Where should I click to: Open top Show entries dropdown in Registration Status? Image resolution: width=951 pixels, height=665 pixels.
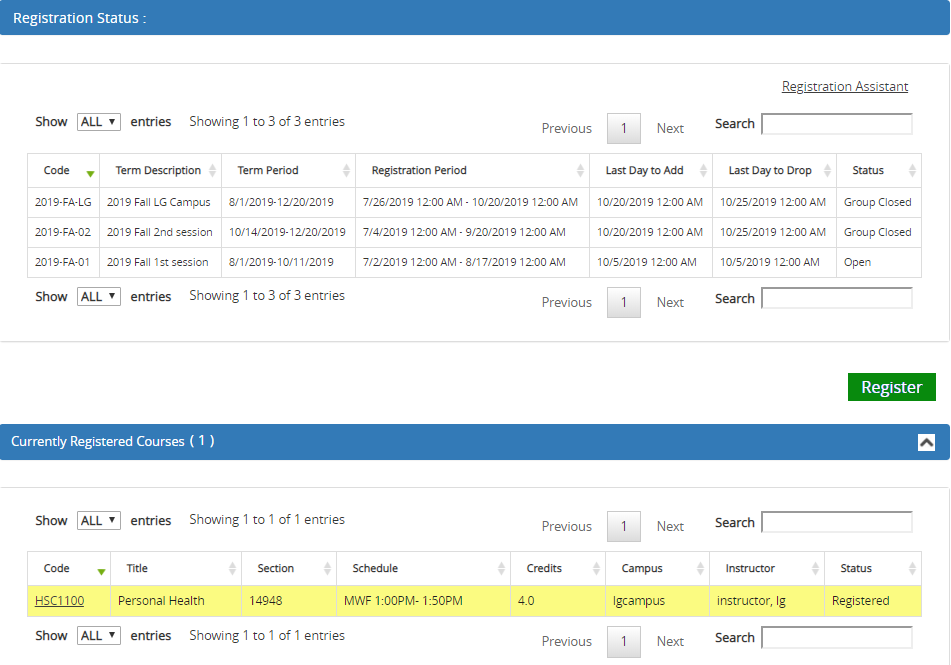click(x=98, y=122)
